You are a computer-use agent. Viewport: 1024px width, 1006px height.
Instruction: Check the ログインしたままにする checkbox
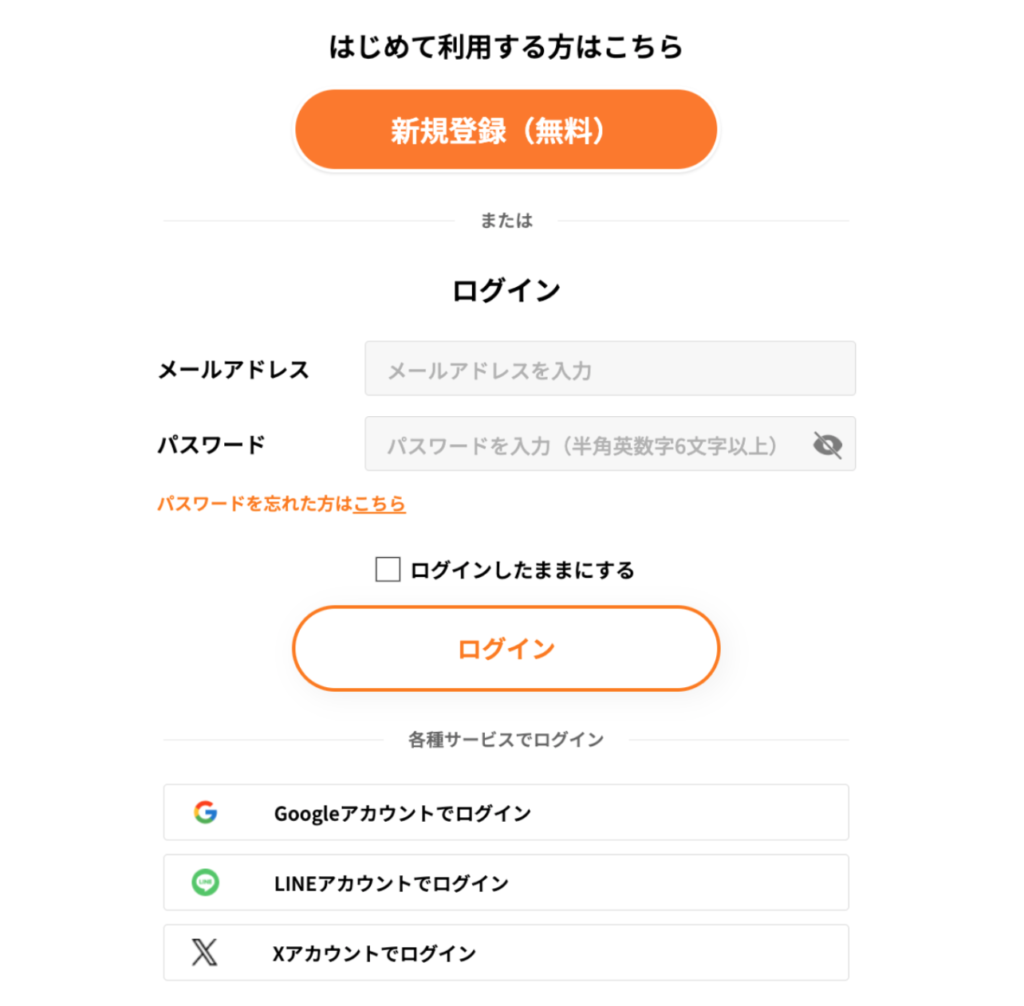point(387,570)
